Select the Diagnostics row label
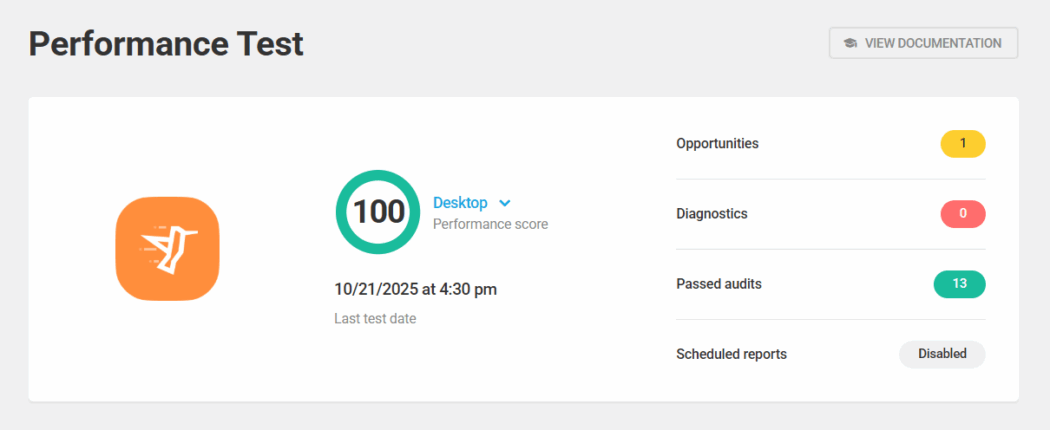Image resolution: width=1050 pixels, height=430 pixels. (711, 213)
